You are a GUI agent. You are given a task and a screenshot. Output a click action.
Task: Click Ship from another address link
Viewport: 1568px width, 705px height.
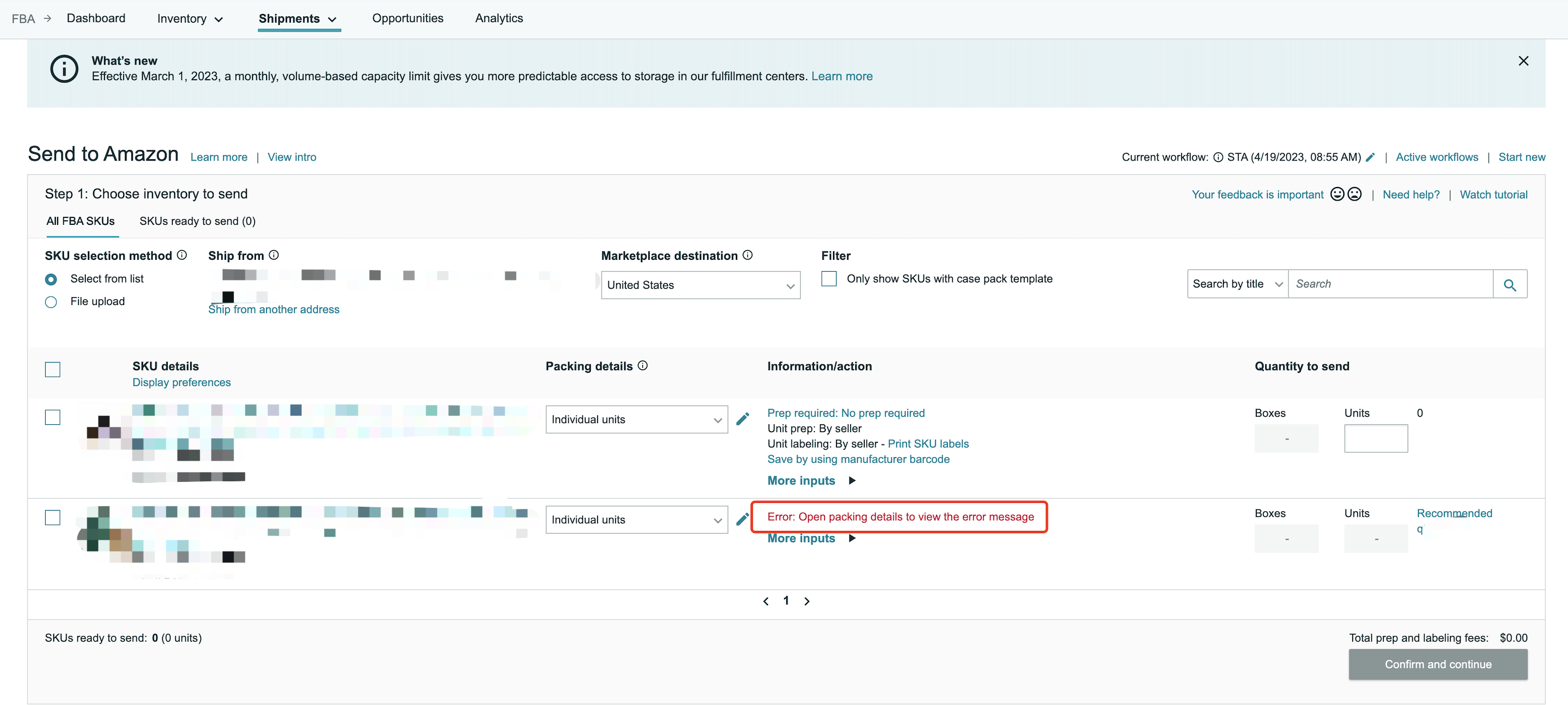click(x=273, y=309)
